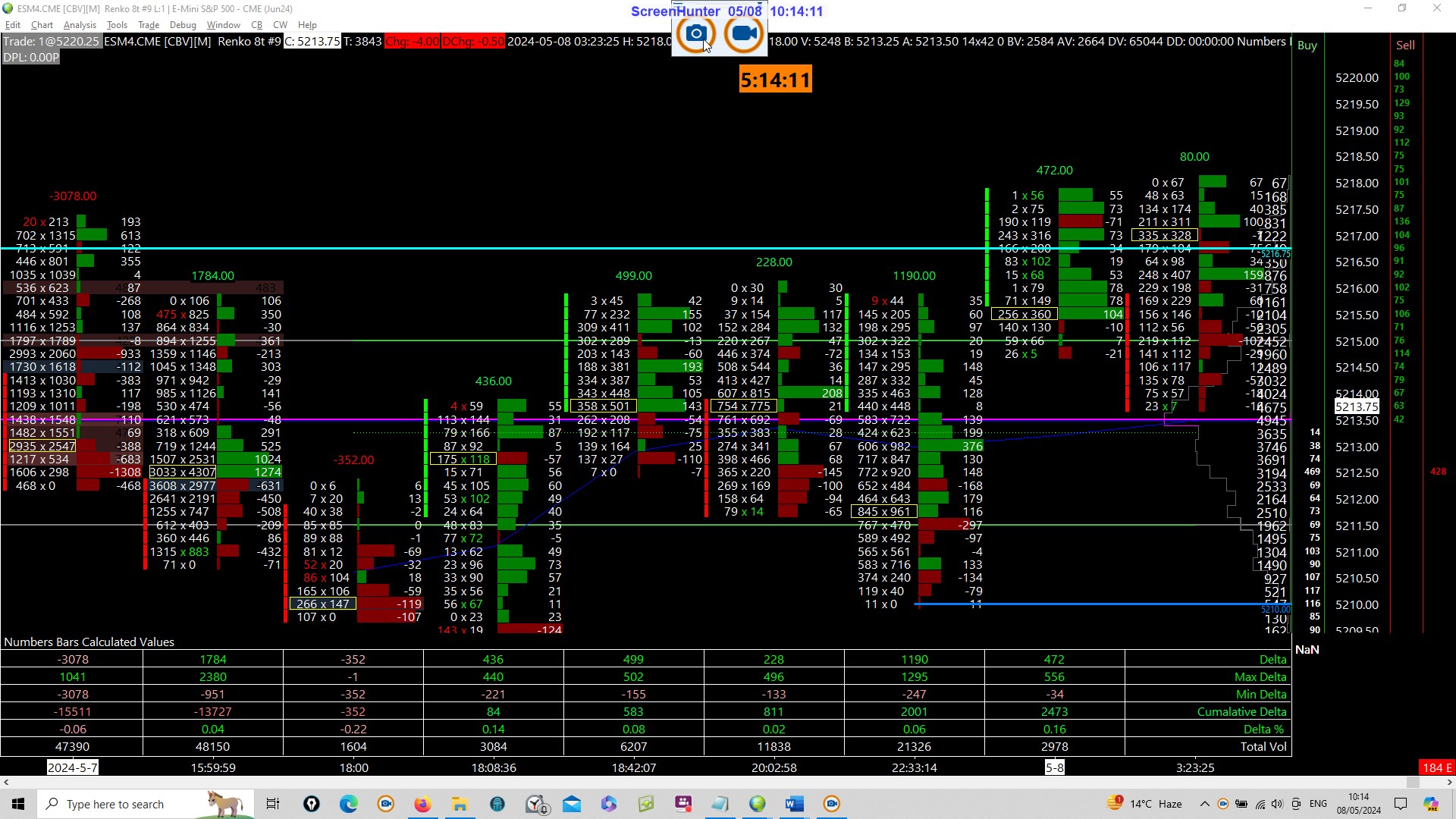Click left arrow of horizontal chart scrollbar
This screenshot has width=1456, height=819.
[x=6, y=782]
